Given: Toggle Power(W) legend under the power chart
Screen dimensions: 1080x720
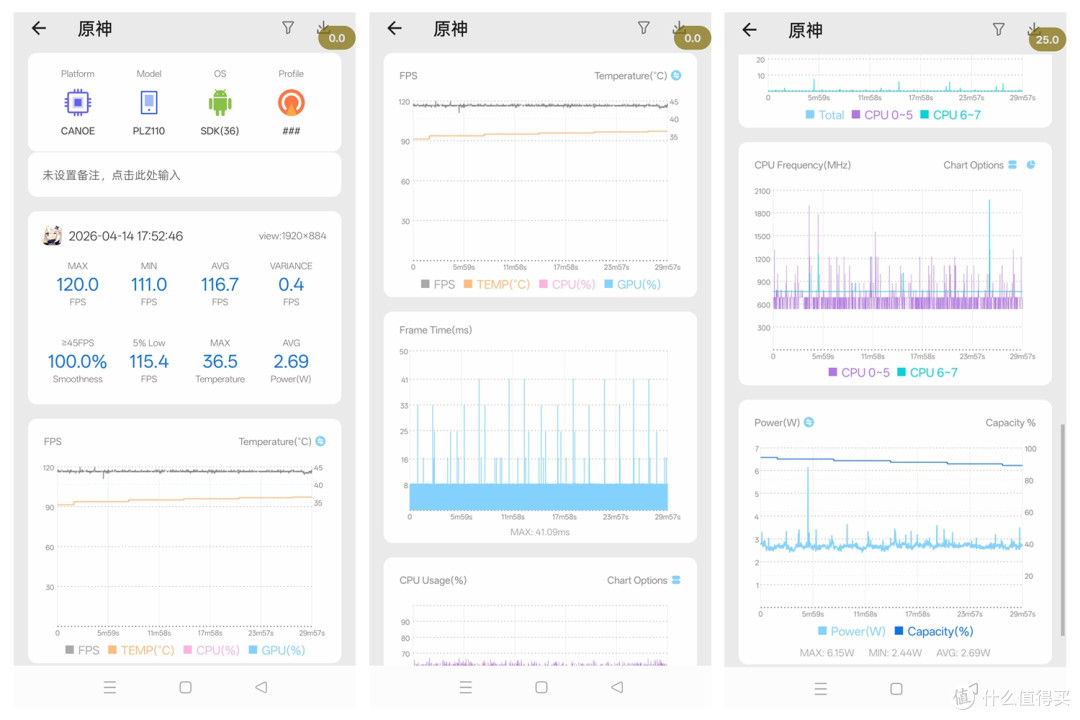Looking at the screenshot, I should coord(852,631).
